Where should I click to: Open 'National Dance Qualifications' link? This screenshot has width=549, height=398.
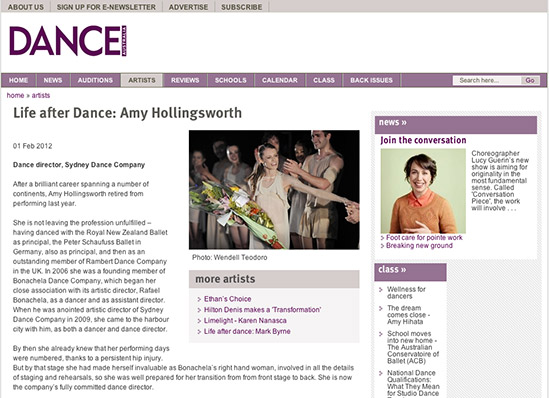point(413,383)
